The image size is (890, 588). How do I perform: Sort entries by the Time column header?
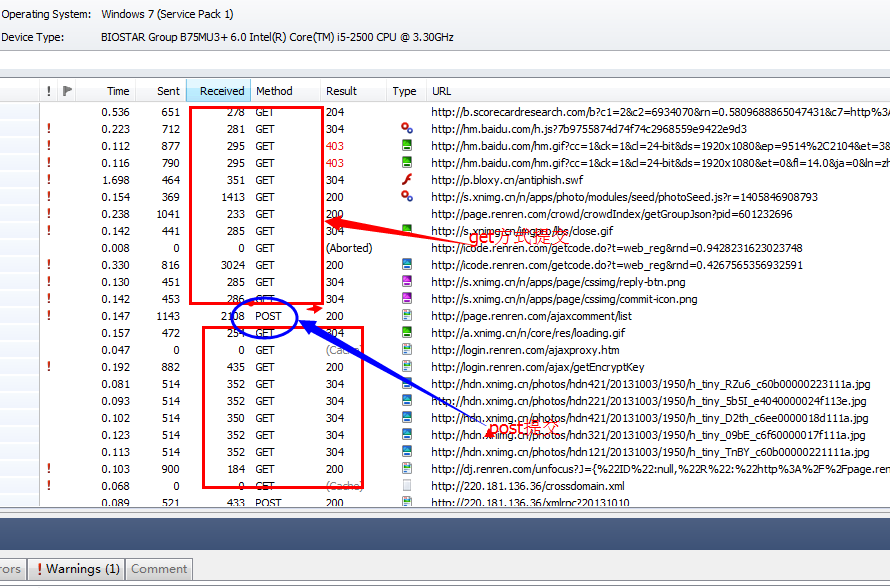click(118, 91)
